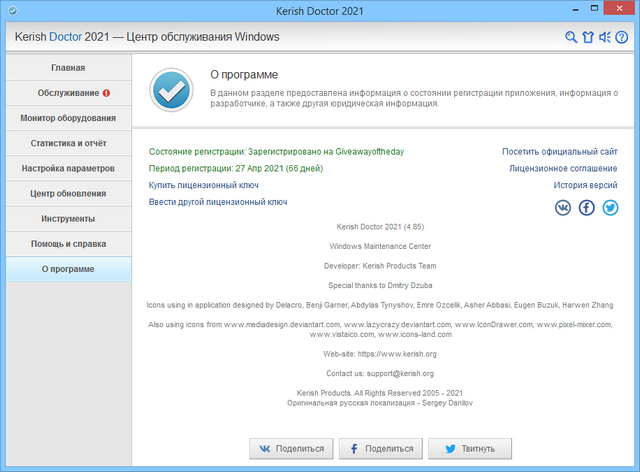Open the Главная tab
This screenshot has height=472, width=640.
(x=69, y=68)
